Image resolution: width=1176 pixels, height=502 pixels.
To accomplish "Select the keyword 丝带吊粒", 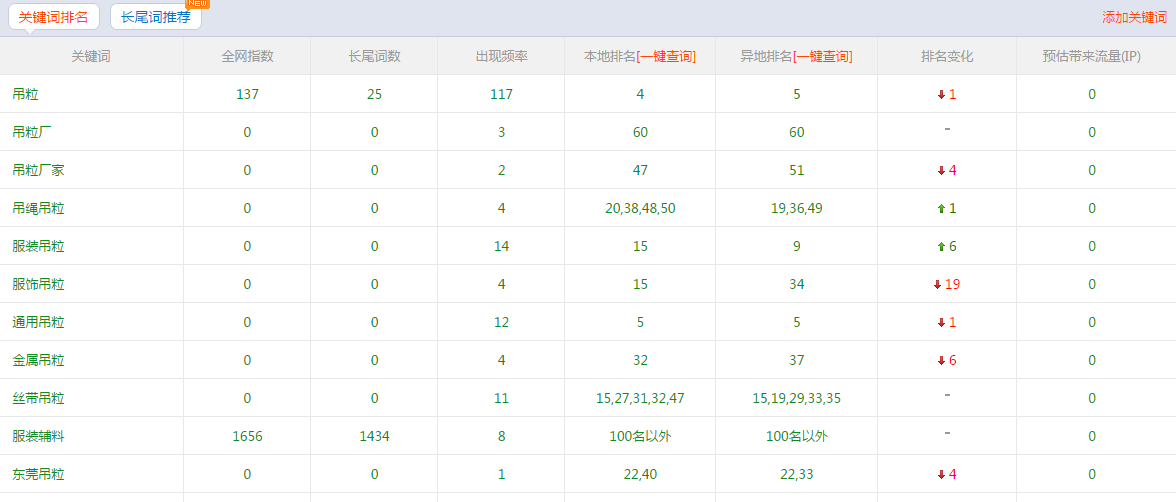I will click(x=38, y=399).
